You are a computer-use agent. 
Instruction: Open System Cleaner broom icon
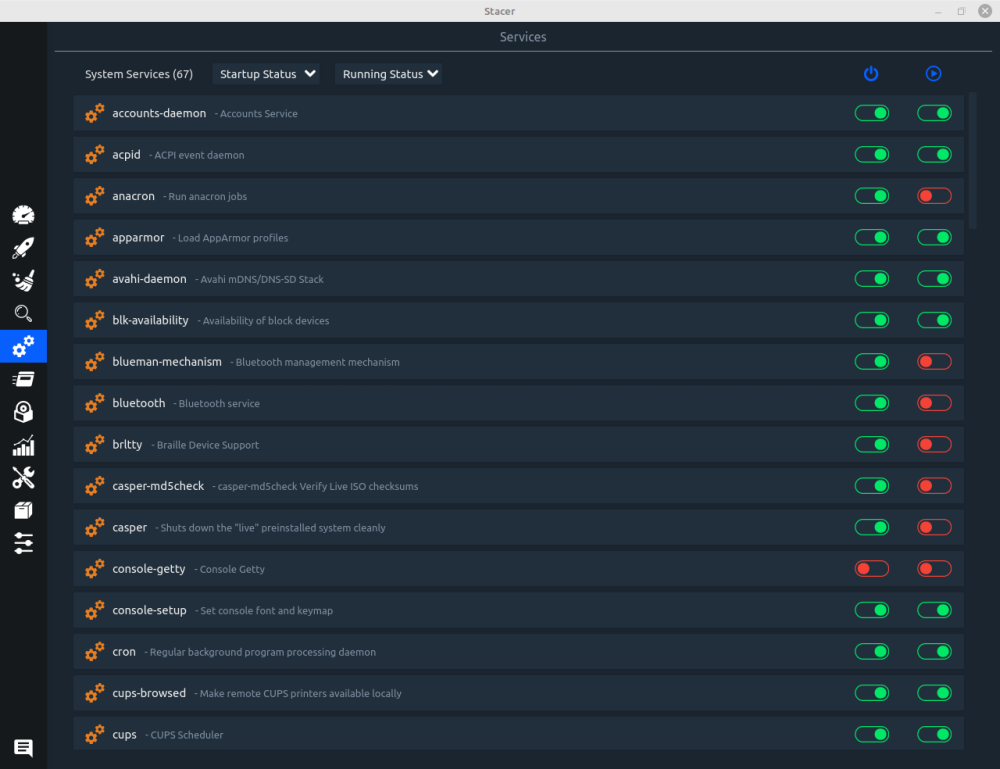[x=23, y=281]
